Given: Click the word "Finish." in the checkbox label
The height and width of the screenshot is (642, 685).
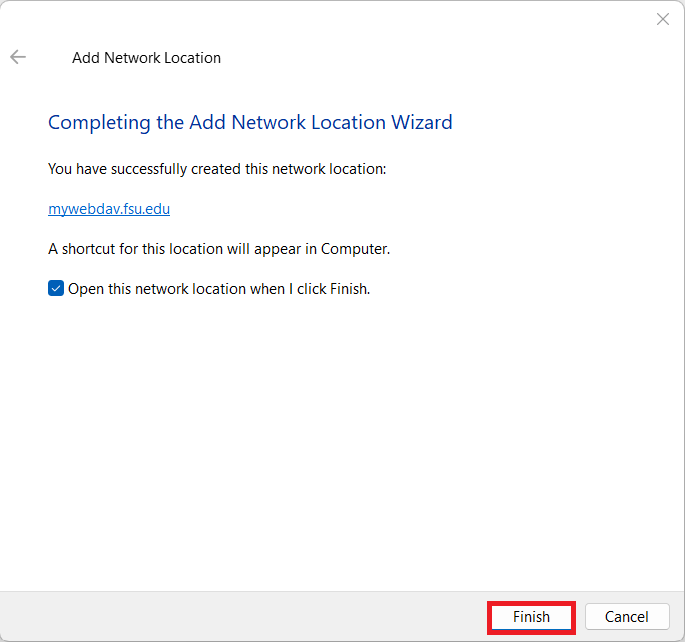Looking at the screenshot, I should tap(348, 289).
